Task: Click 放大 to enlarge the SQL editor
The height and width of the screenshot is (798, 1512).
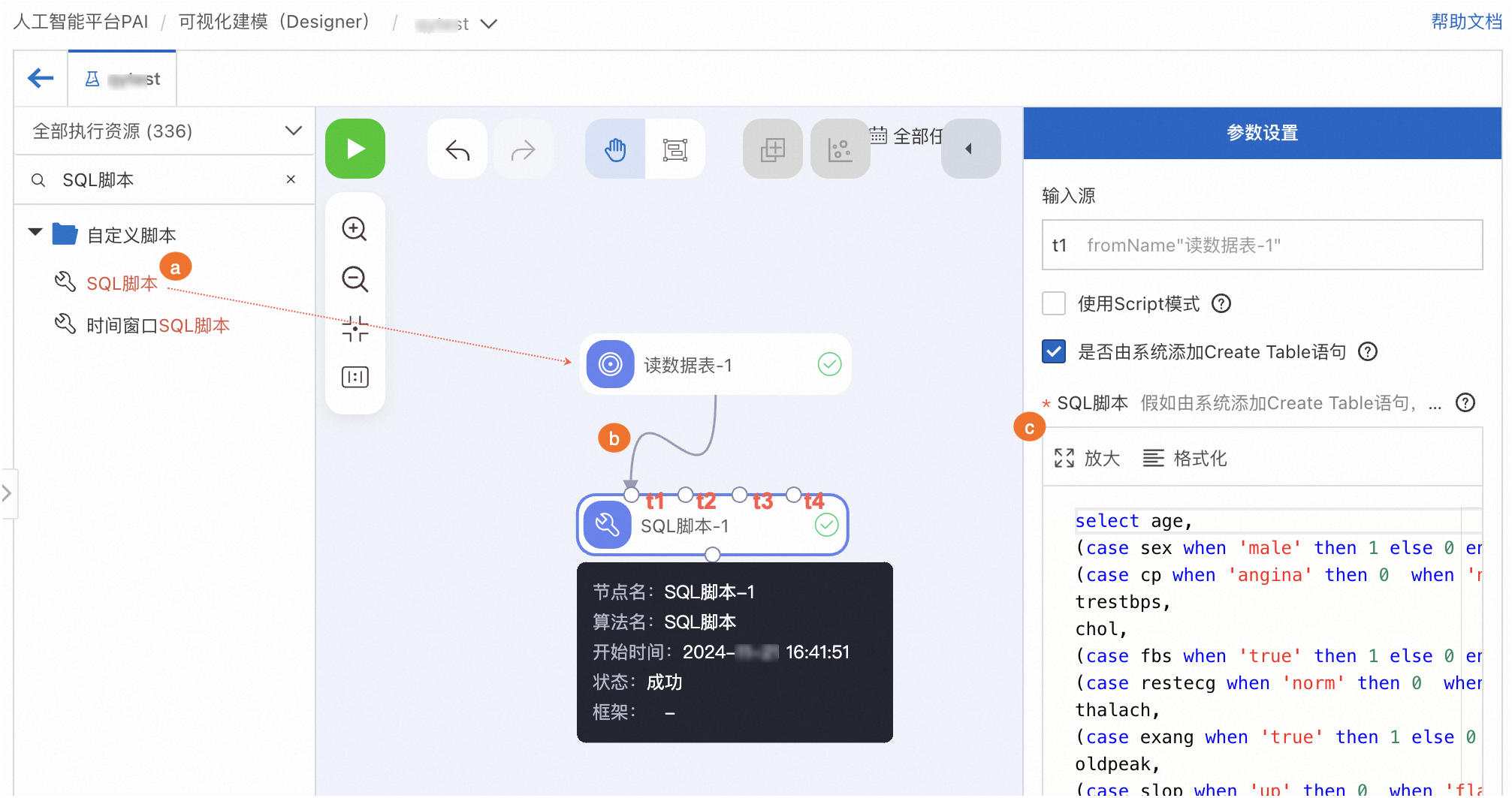Action: tap(1087, 458)
